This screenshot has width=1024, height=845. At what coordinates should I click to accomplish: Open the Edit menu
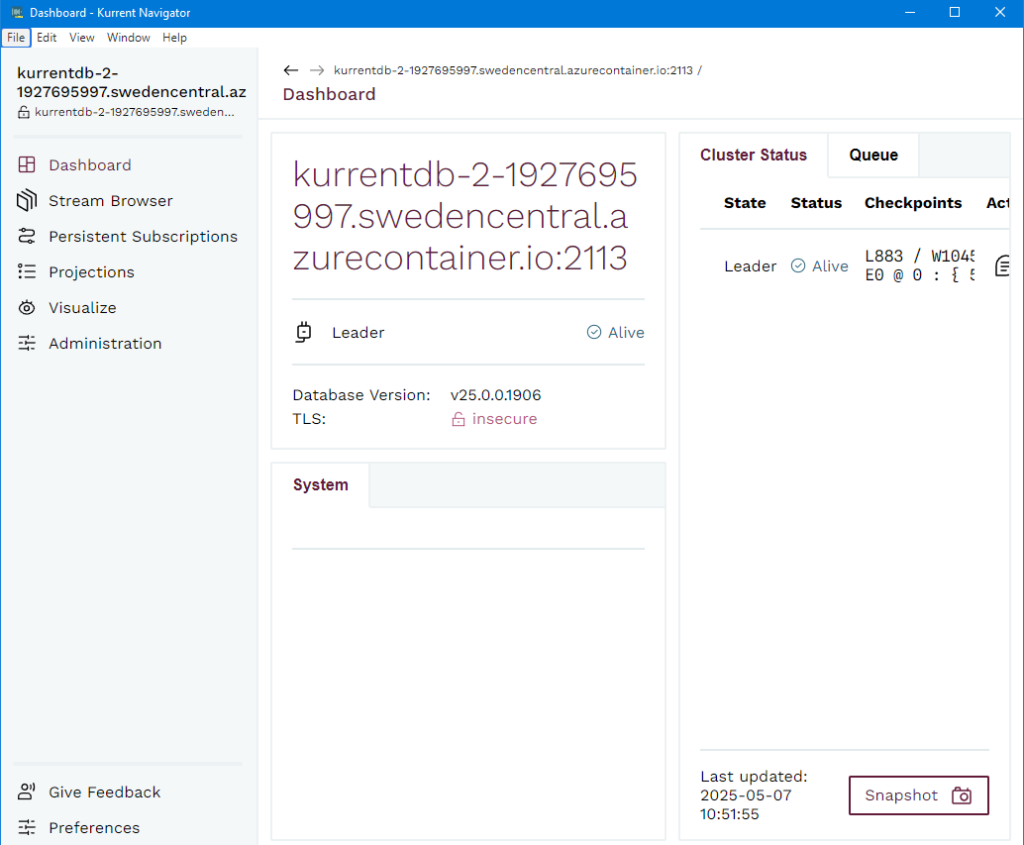[46, 37]
